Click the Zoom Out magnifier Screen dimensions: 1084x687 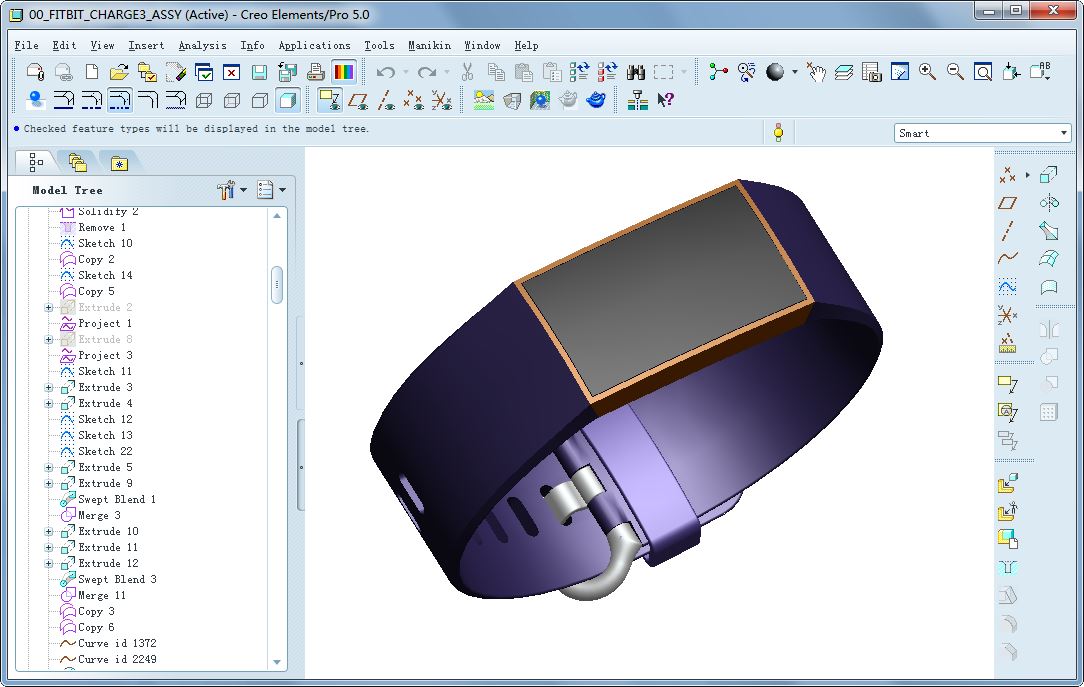coord(955,72)
